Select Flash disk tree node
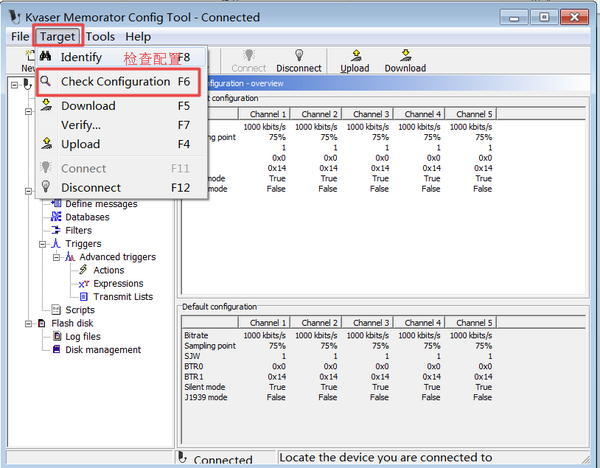This screenshot has width=600, height=468. point(72,323)
